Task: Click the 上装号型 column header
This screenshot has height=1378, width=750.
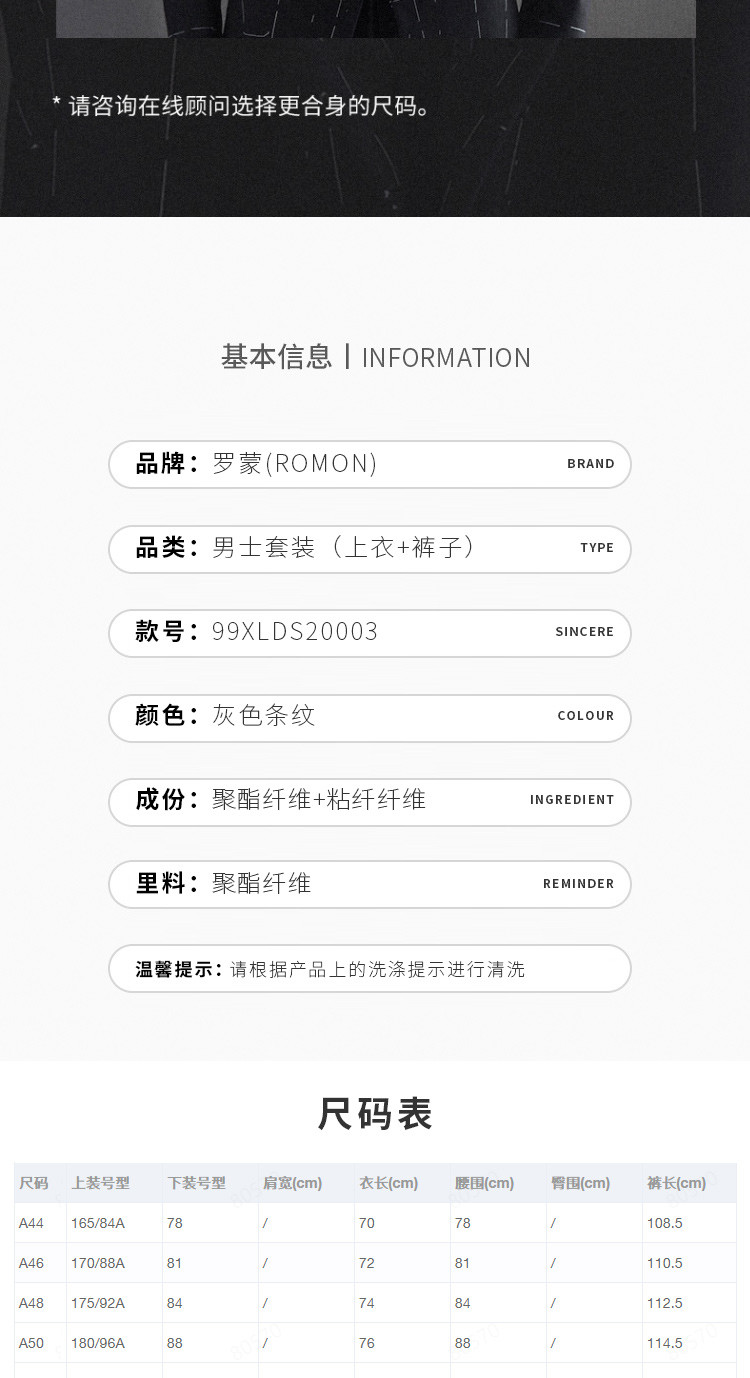Action: point(100,1183)
